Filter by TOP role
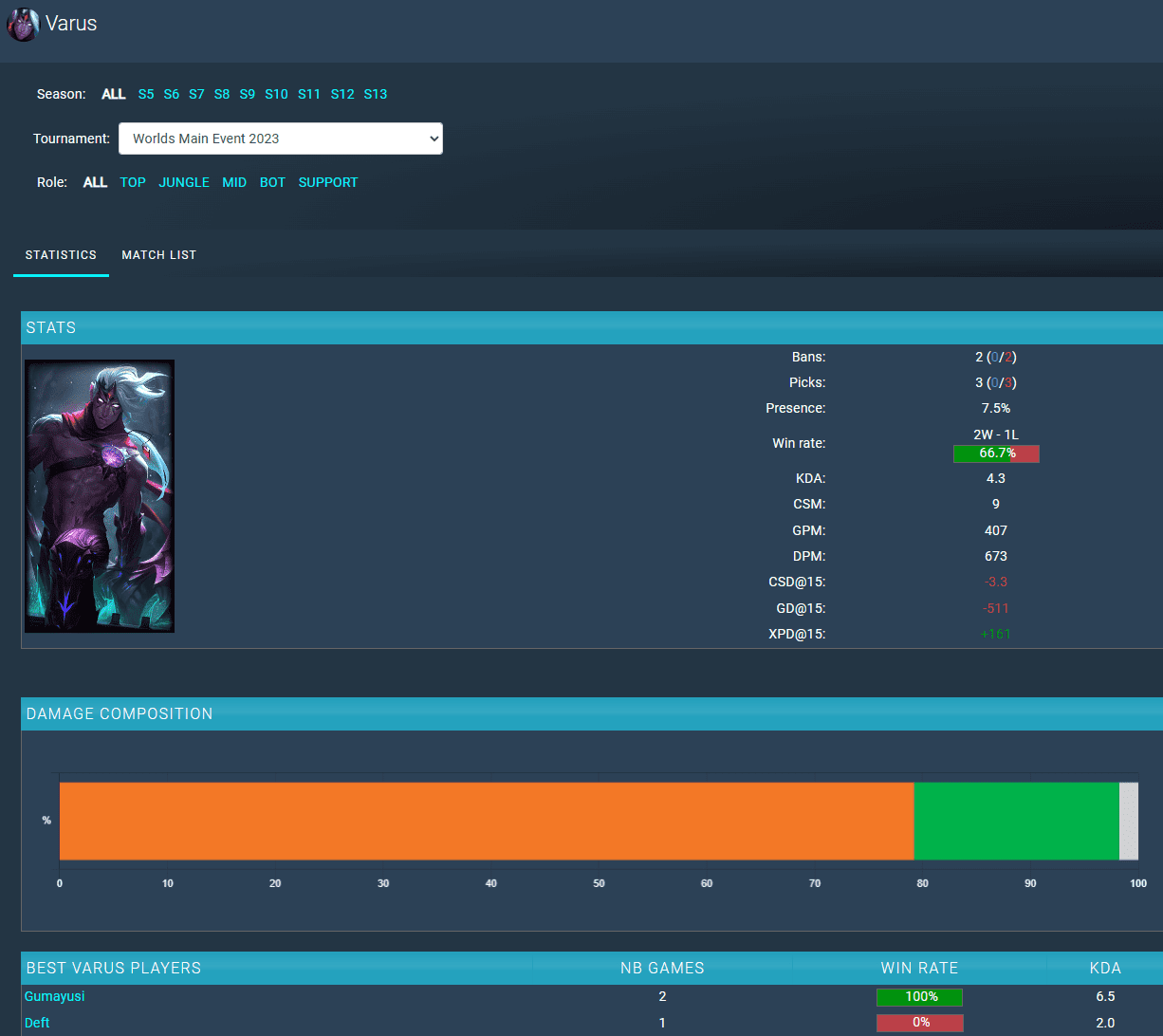This screenshot has width=1163, height=1036. [x=133, y=182]
